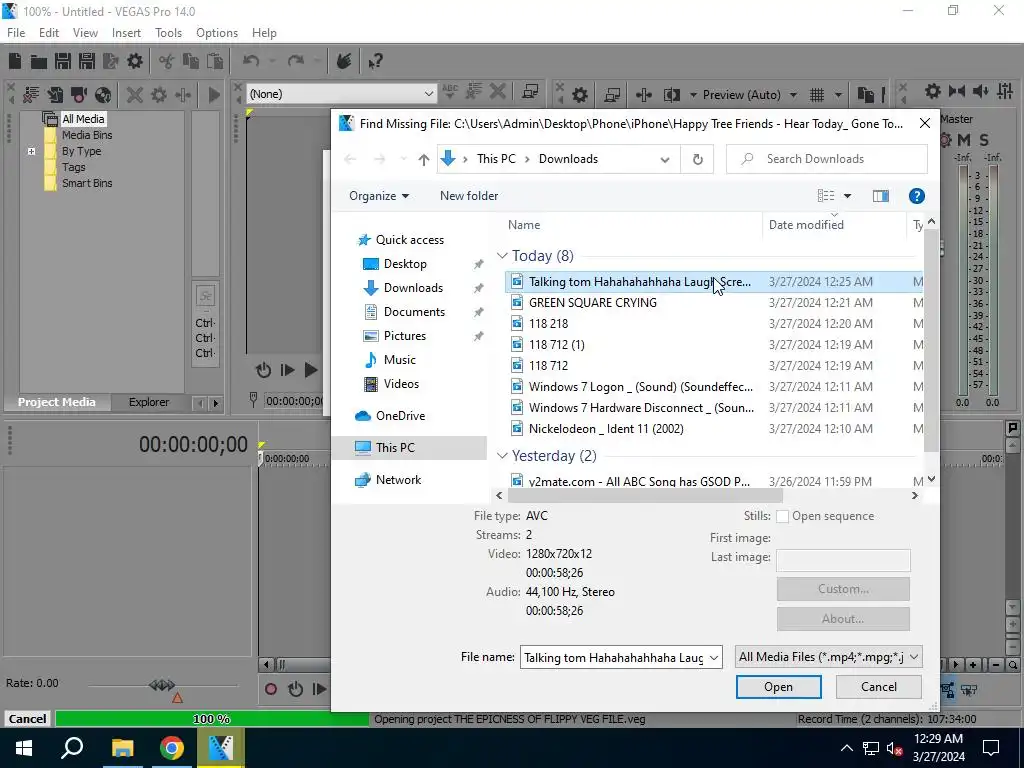The height and width of the screenshot is (768, 1024).
Task: Switch to the Project Media tab
Action: [x=57, y=402]
